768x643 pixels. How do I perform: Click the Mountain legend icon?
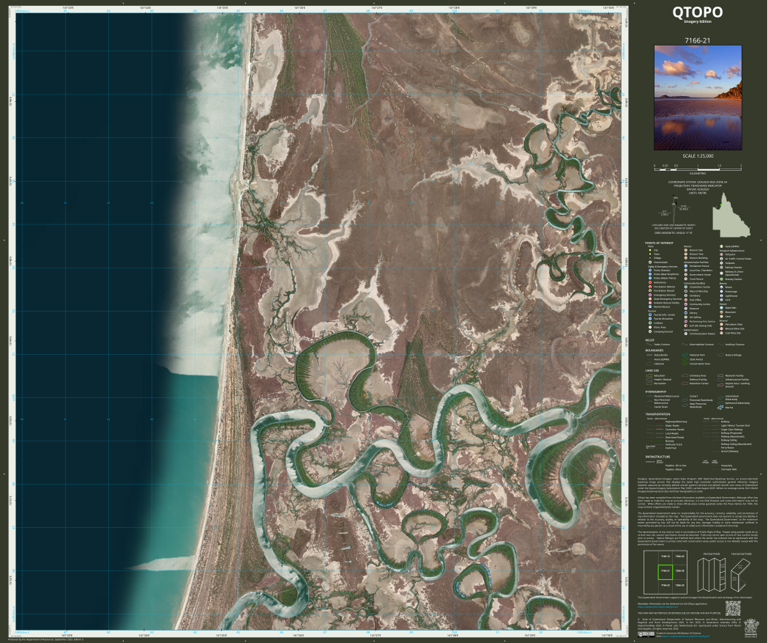[721, 312]
